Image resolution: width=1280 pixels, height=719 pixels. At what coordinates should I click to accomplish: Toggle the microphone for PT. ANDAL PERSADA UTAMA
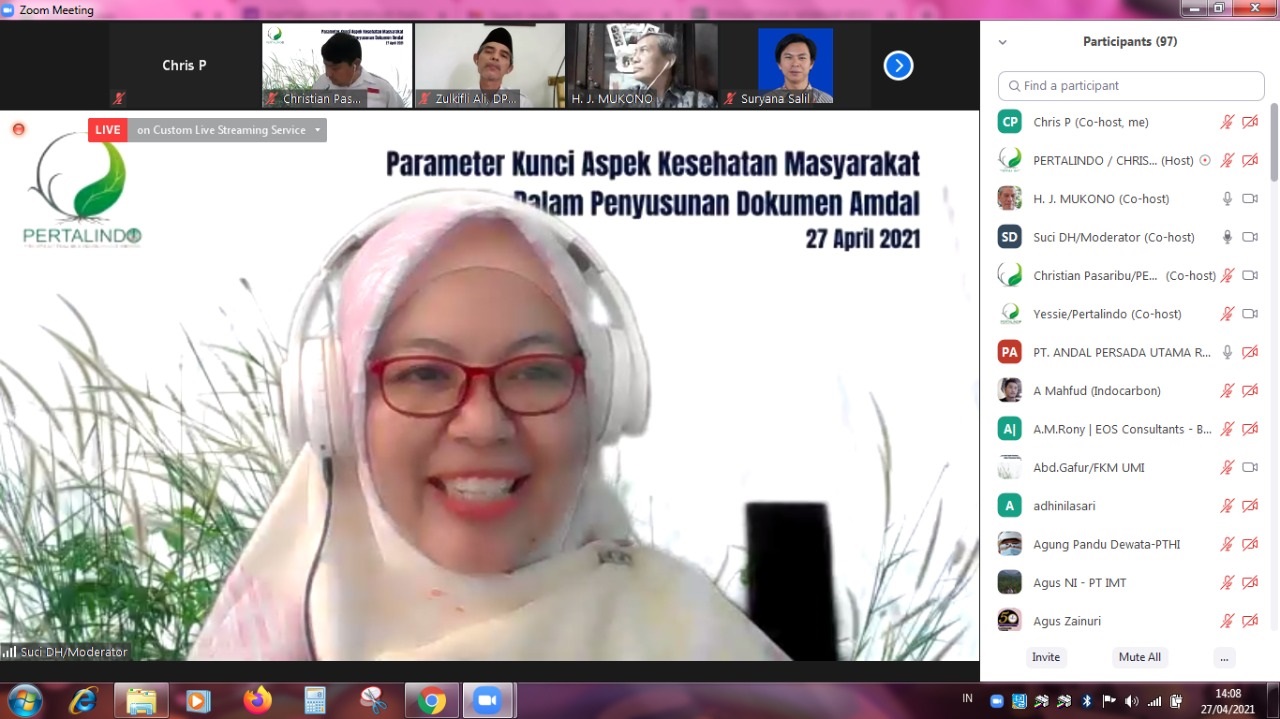coord(1227,352)
